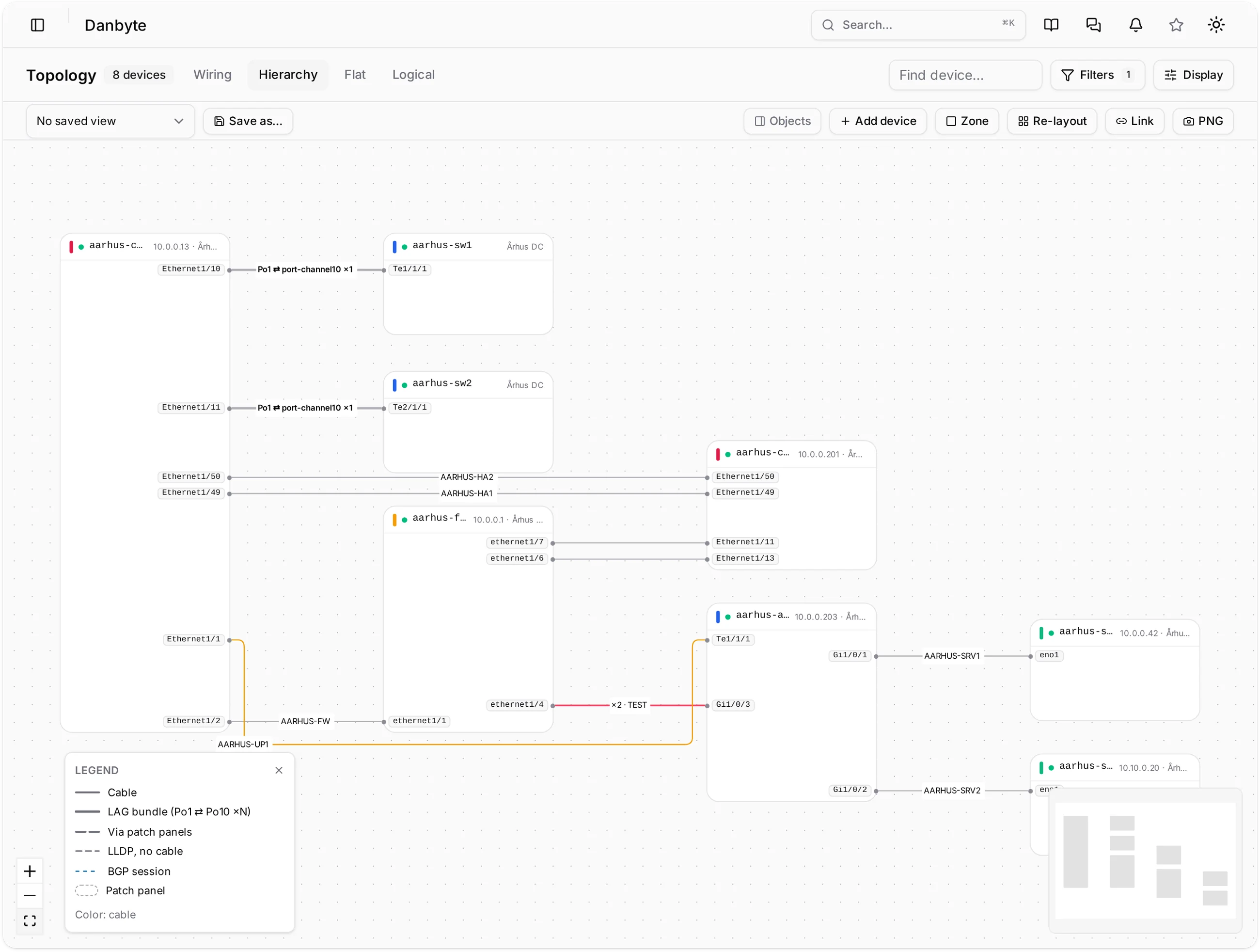The width and height of the screenshot is (1260, 952).
Task: Click the global Search field
Action: point(918,25)
